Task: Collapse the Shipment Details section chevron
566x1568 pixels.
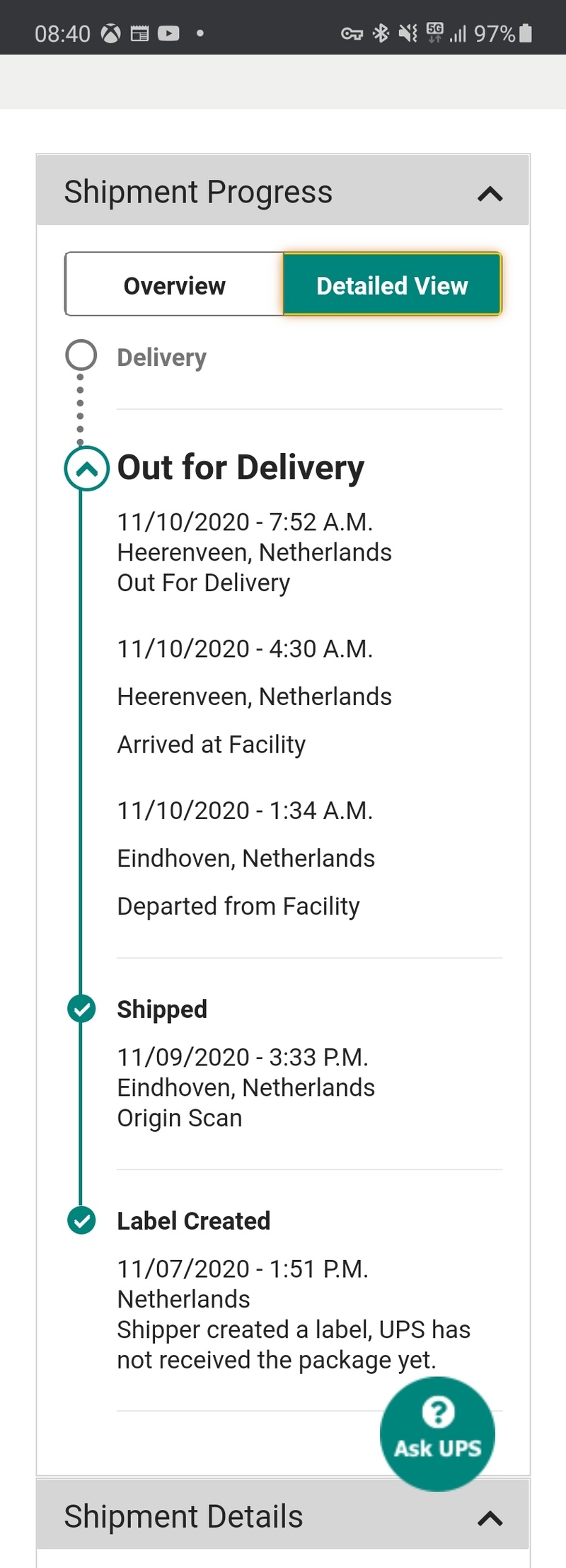Action: coord(490,1518)
